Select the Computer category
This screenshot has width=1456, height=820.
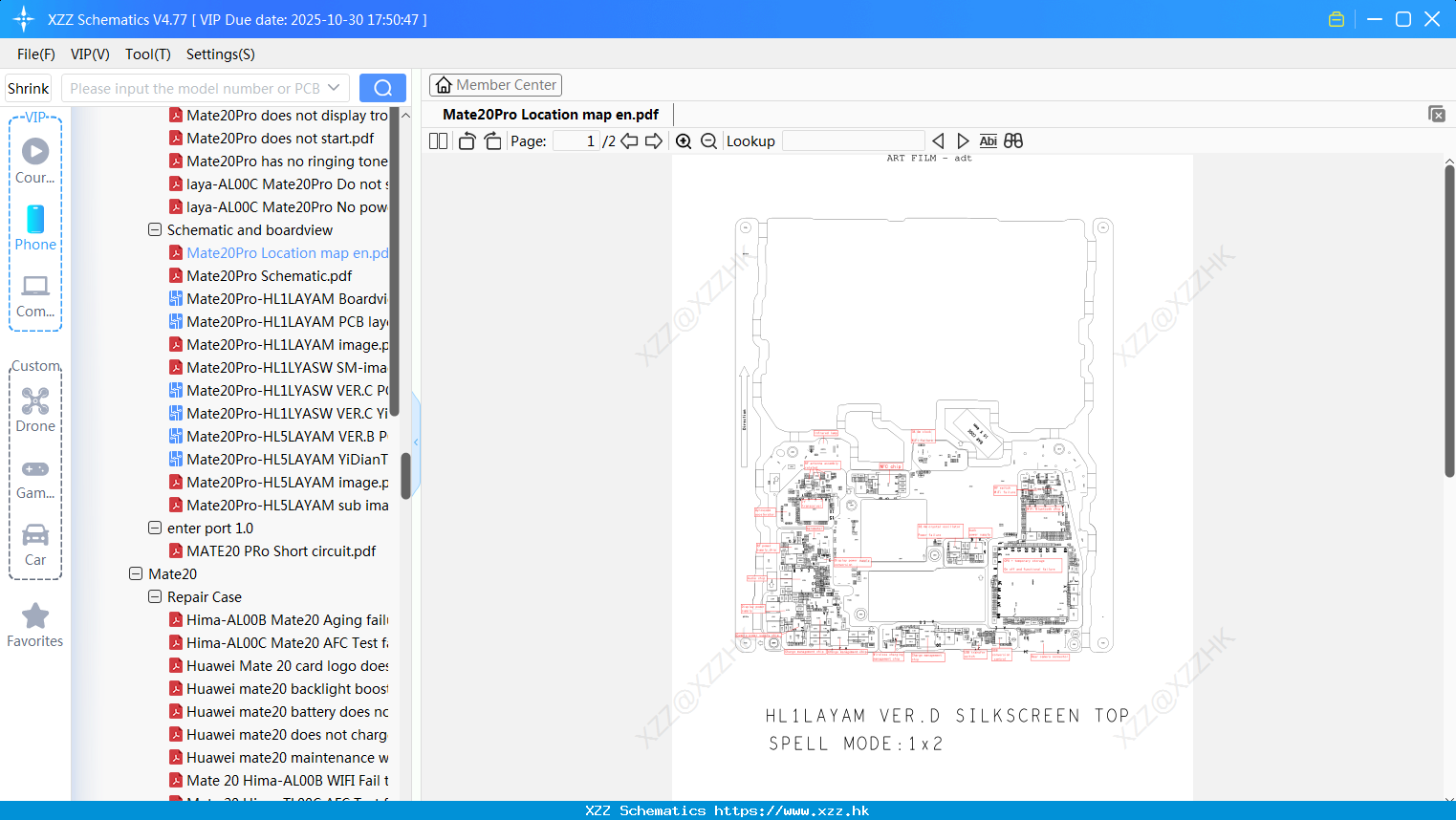click(35, 295)
